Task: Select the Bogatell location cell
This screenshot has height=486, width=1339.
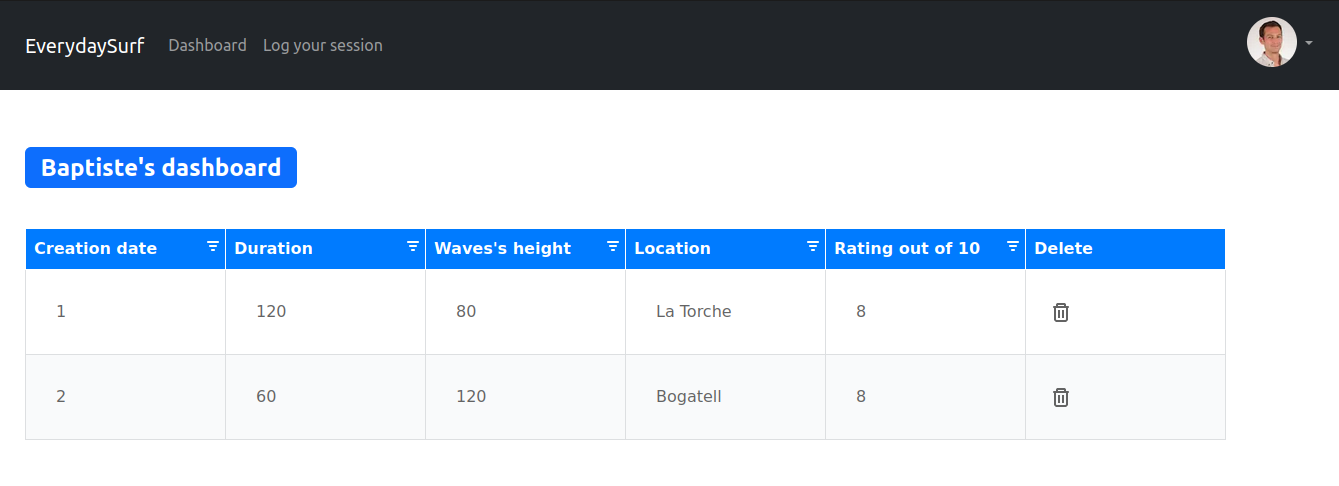Action: pyautogui.click(x=725, y=397)
